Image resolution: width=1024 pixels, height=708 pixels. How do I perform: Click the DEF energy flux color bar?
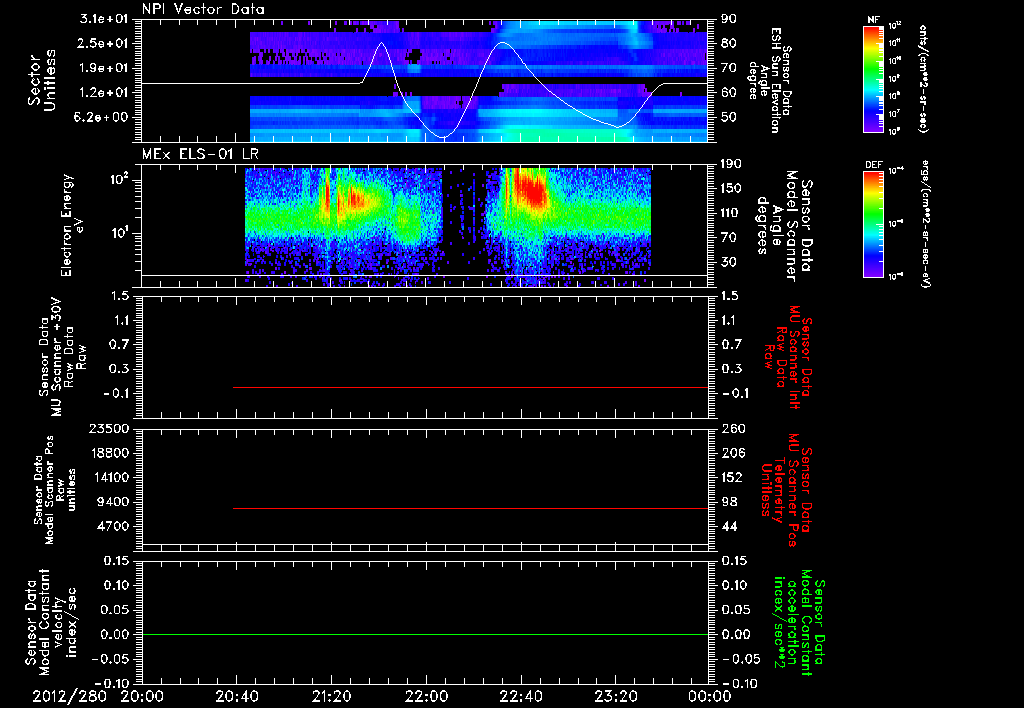[x=873, y=223]
